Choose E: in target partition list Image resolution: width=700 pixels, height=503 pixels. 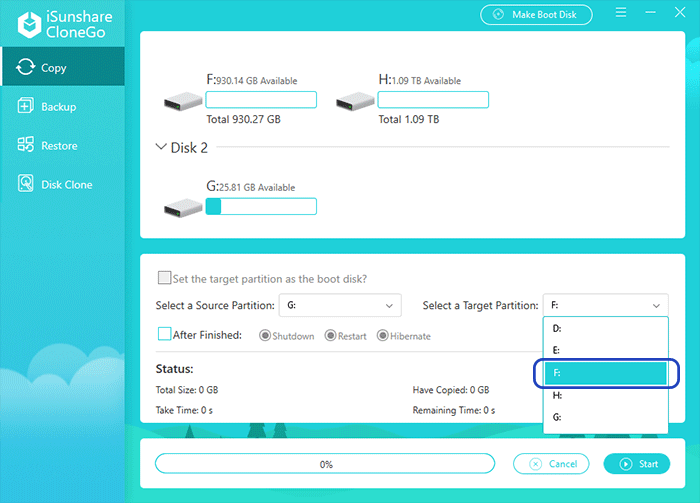tap(605, 350)
